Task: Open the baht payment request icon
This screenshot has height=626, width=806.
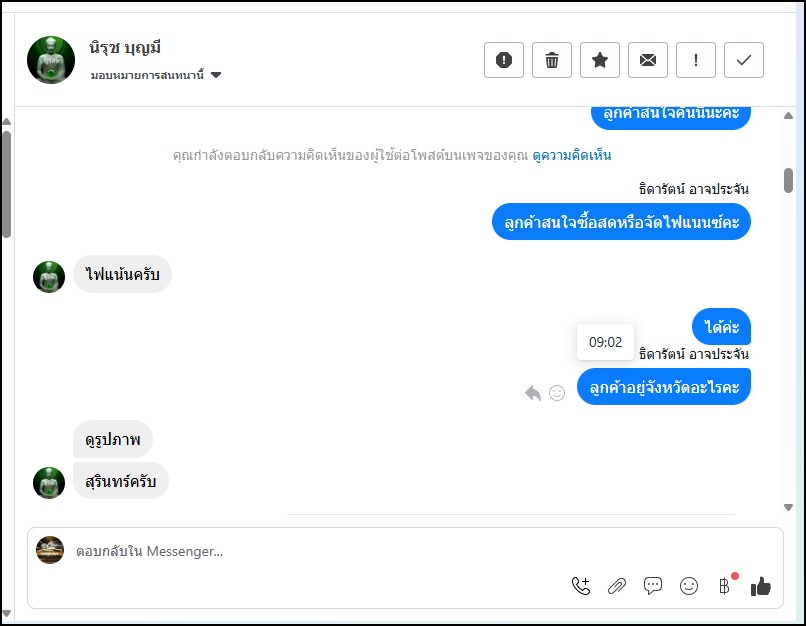Action: coord(724,587)
